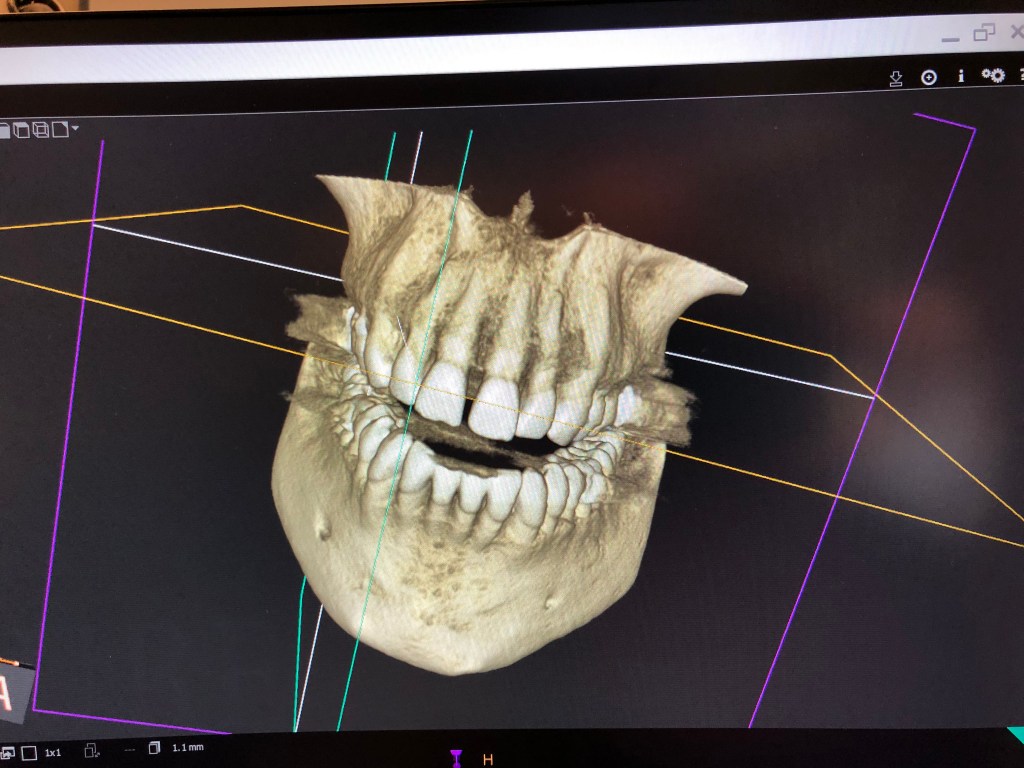Open the info panel via 'i' icon
This screenshot has width=1024, height=768.
pos(961,76)
